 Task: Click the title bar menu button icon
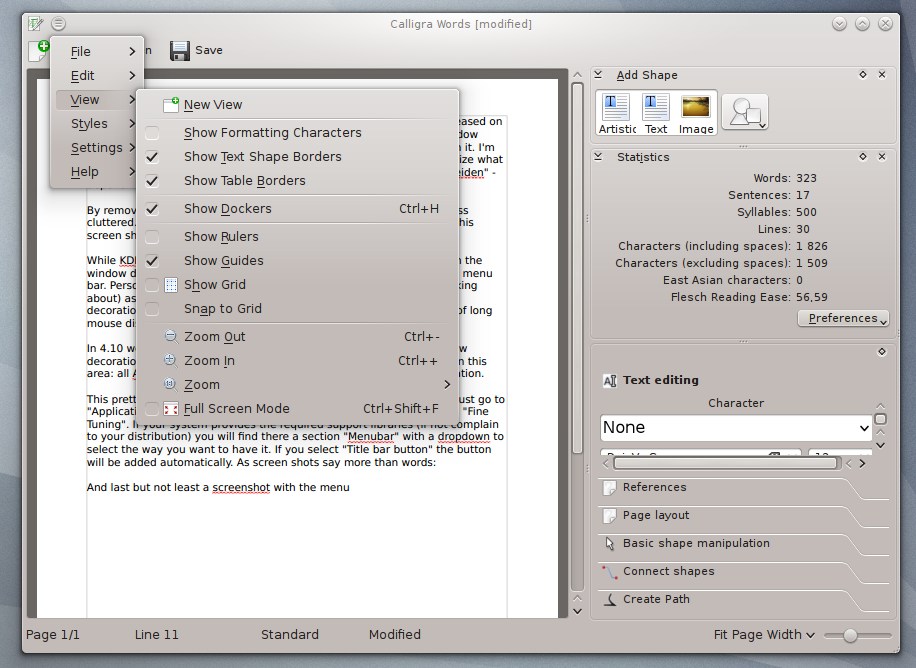point(58,23)
